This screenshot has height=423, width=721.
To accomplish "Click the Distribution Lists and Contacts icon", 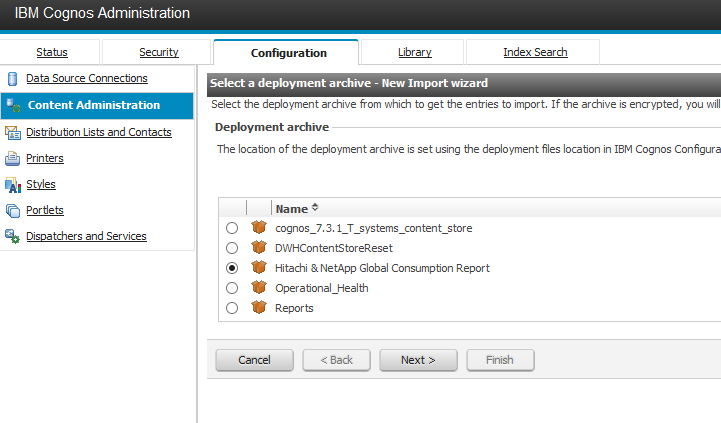I will click(13, 132).
